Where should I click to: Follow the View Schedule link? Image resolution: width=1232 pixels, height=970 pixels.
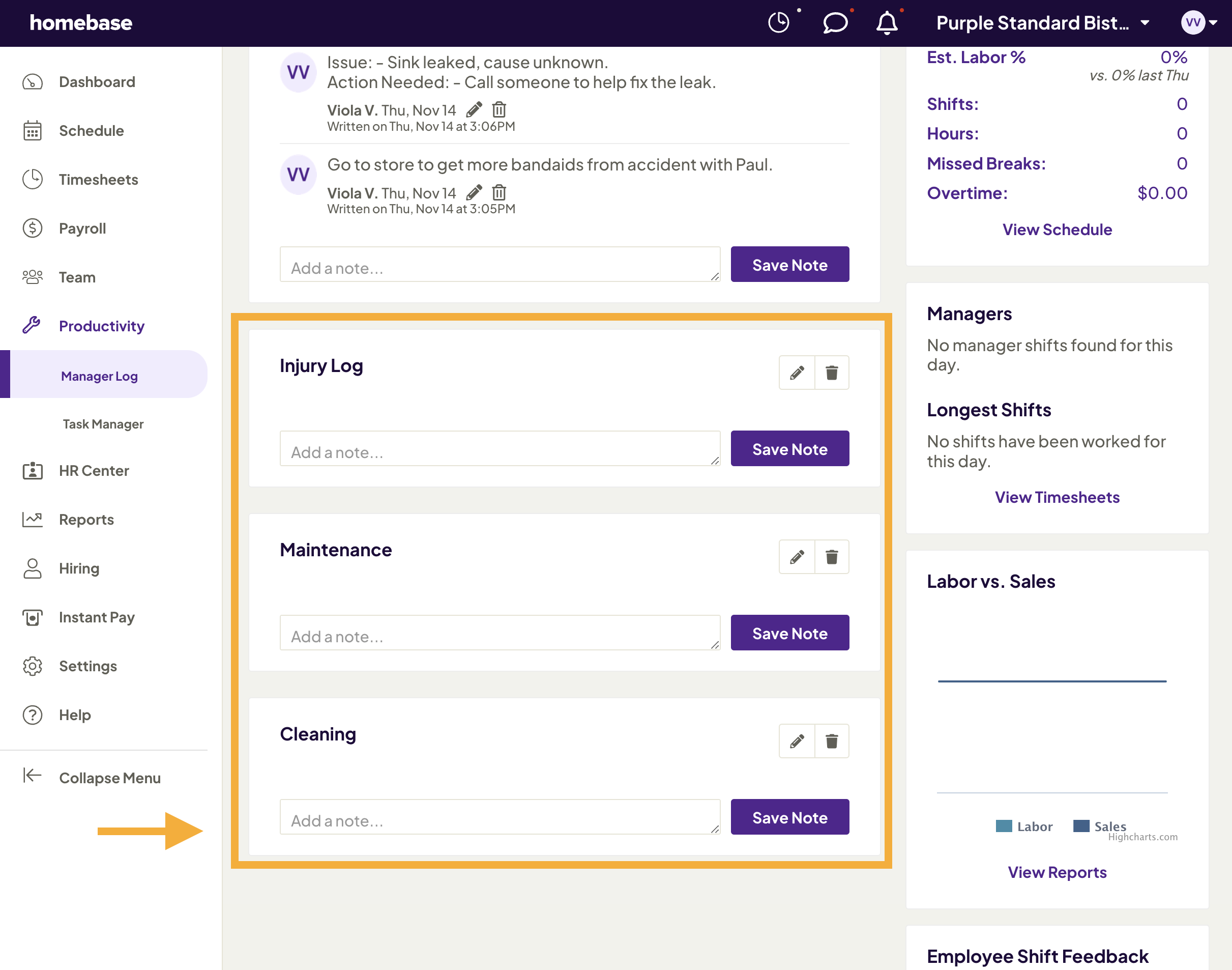pyautogui.click(x=1057, y=230)
